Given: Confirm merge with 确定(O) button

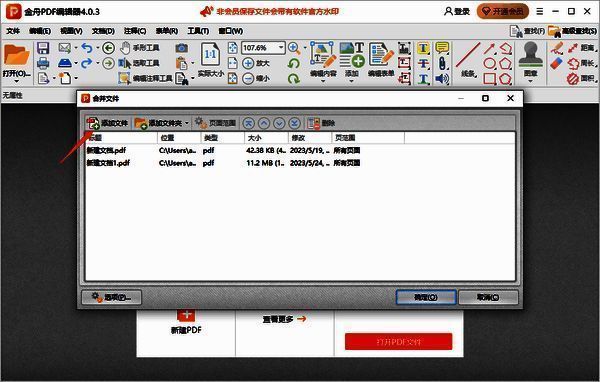Looking at the screenshot, I should 426,297.
